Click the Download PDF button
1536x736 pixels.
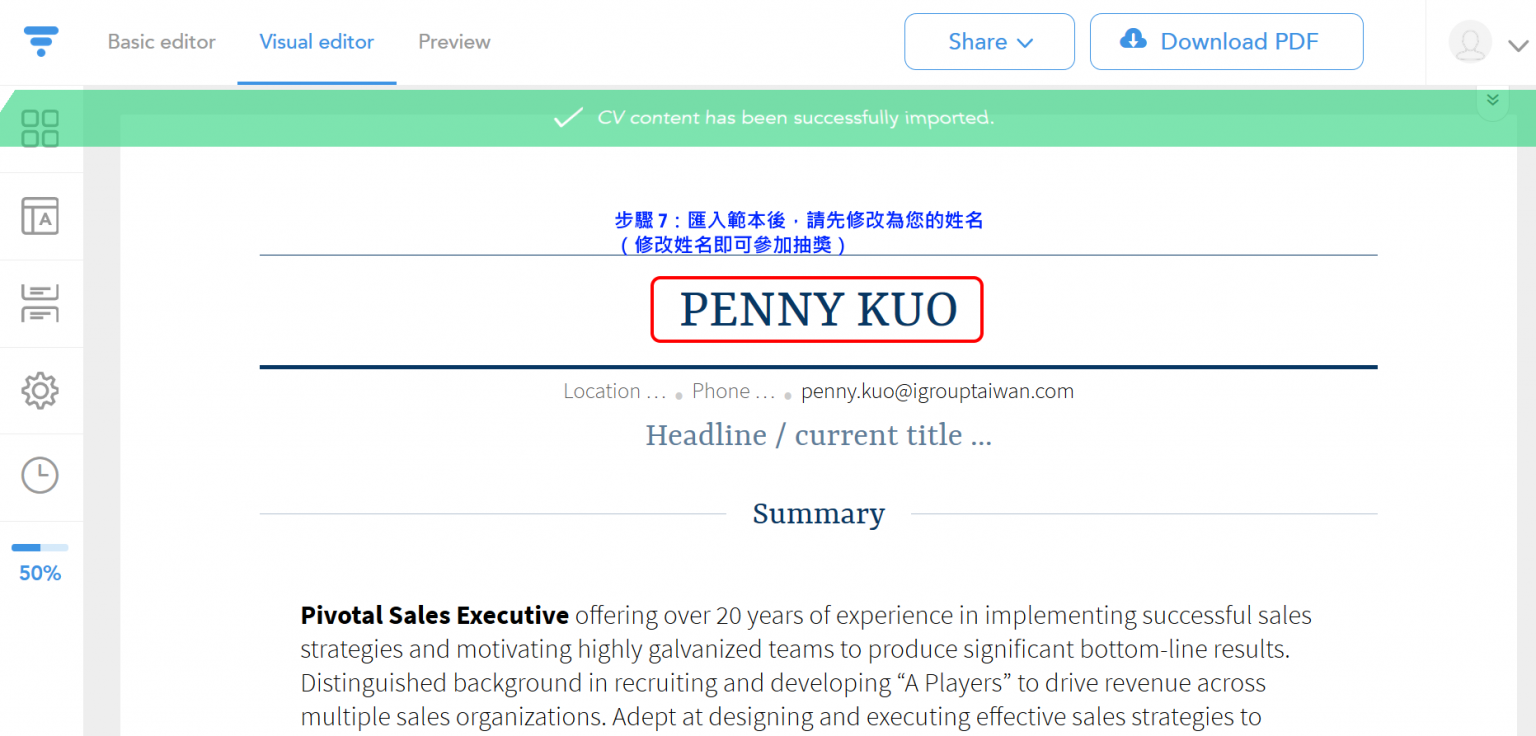pyautogui.click(x=1227, y=41)
